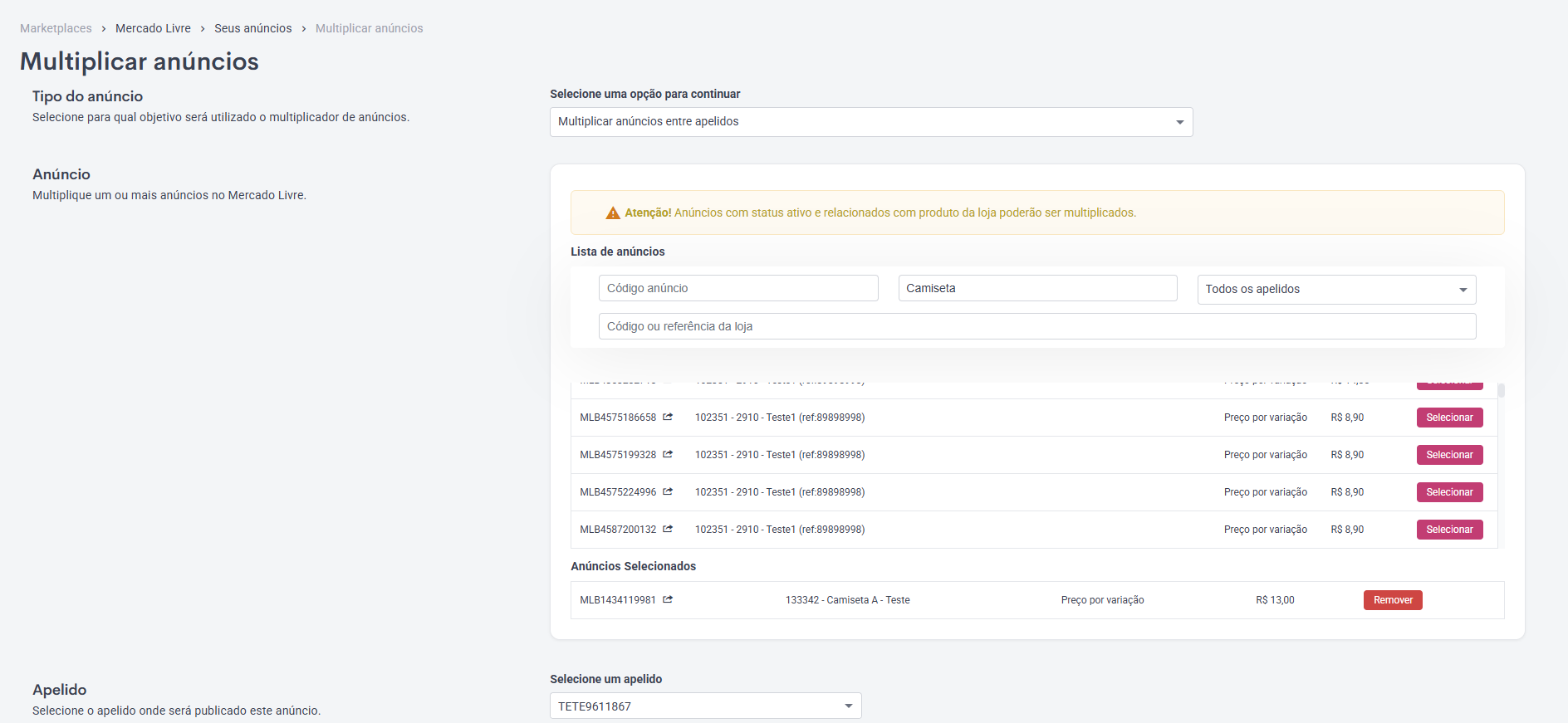Screen dimensions: 1568x723
Task: Focus Código ou referência da loja field
Action: (x=1037, y=326)
